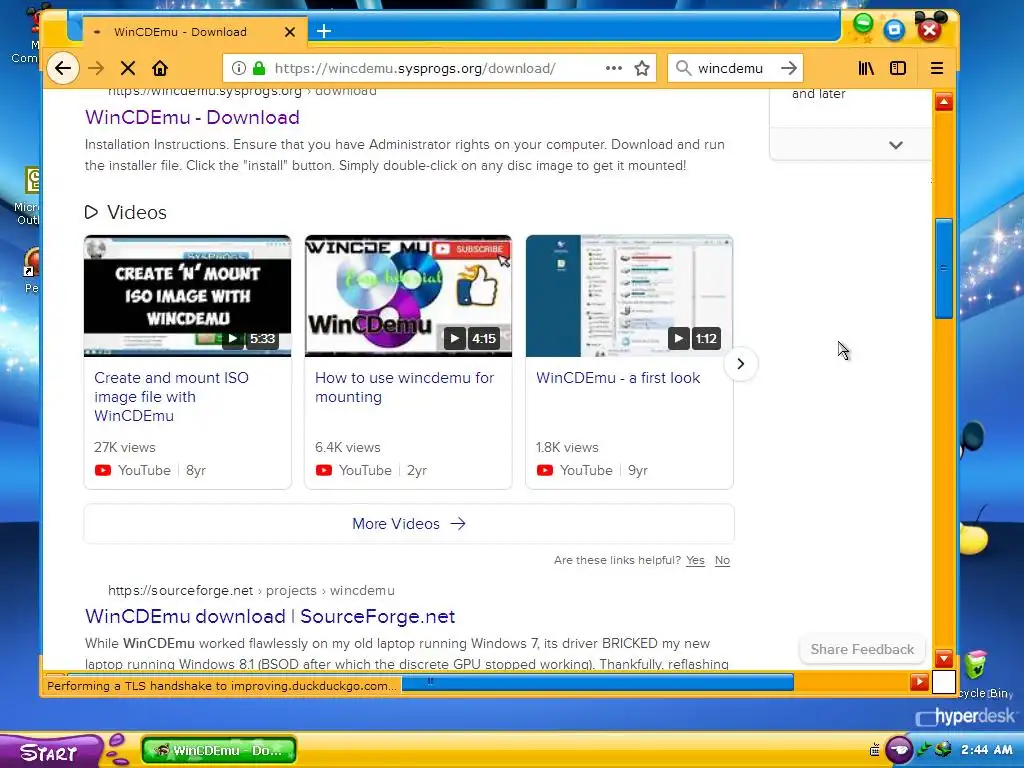Go back to the previous page
The height and width of the screenshot is (768, 1024).
(63, 68)
